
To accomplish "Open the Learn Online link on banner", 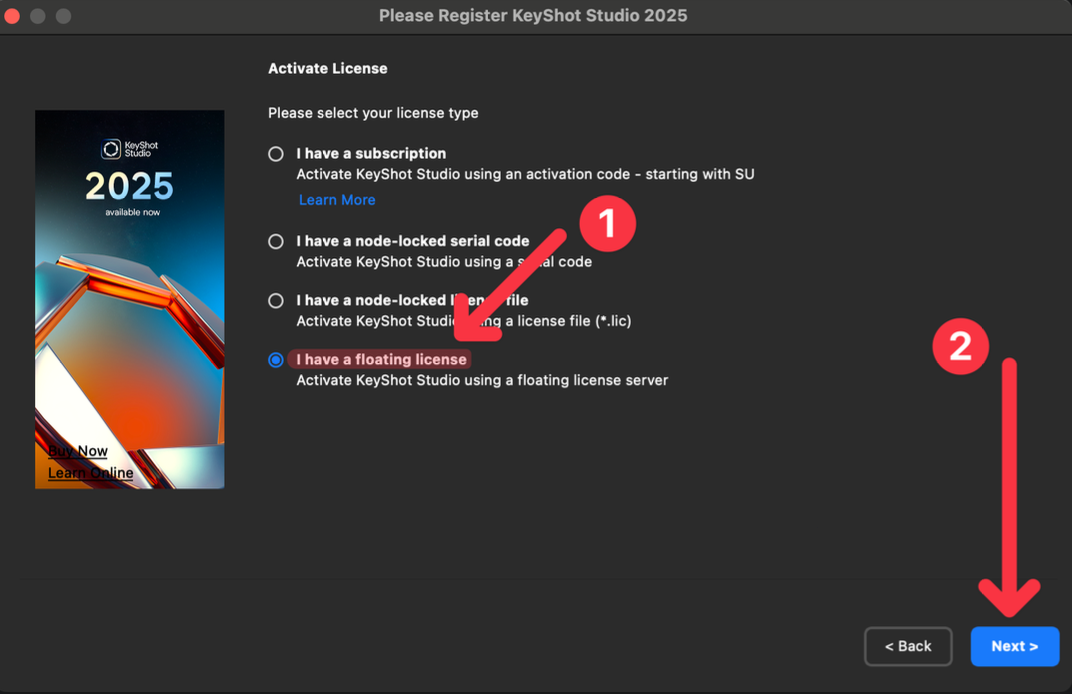I will tap(91, 473).
